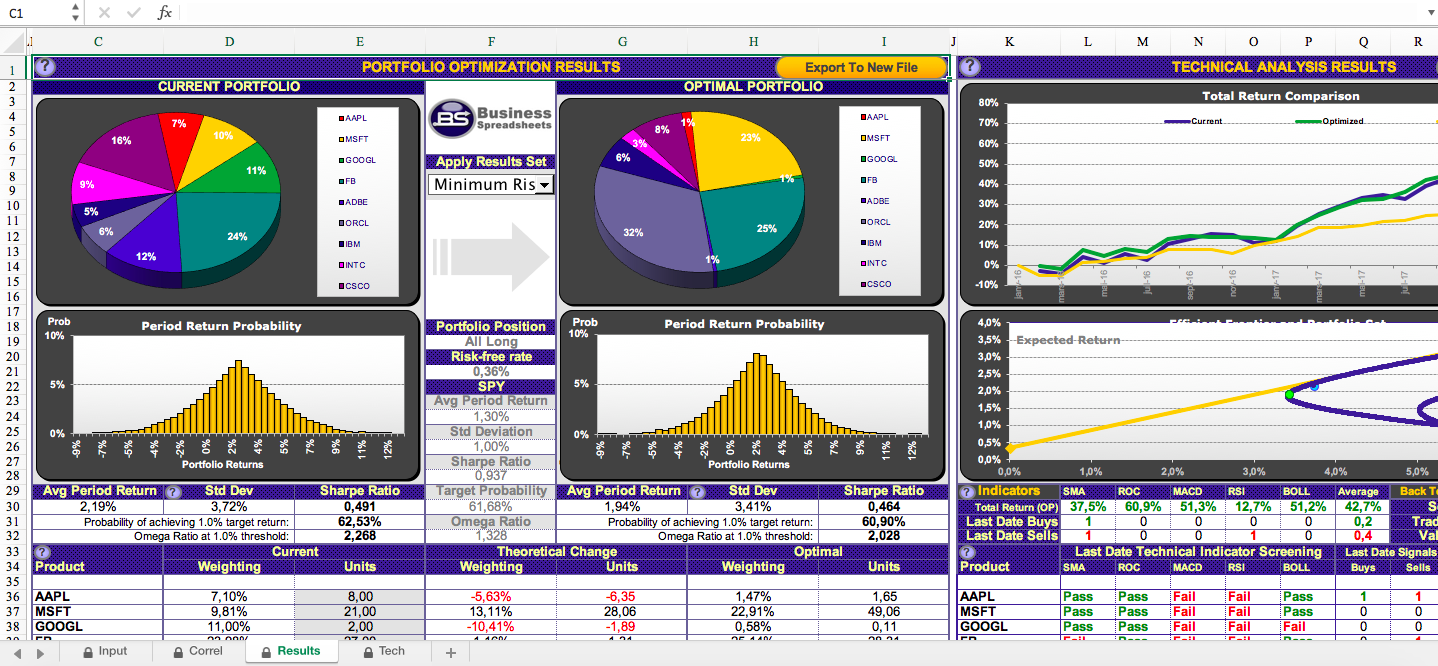Click help icon beside Portfolio Optimization Results title
1438x666 pixels.
(45, 67)
